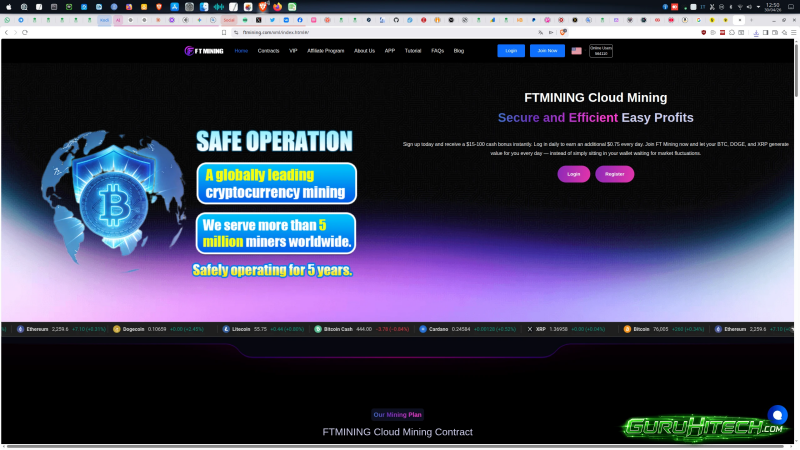The height and width of the screenshot is (450, 800).
Task: Click the FT Mining logo
Action: click(x=204, y=51)
